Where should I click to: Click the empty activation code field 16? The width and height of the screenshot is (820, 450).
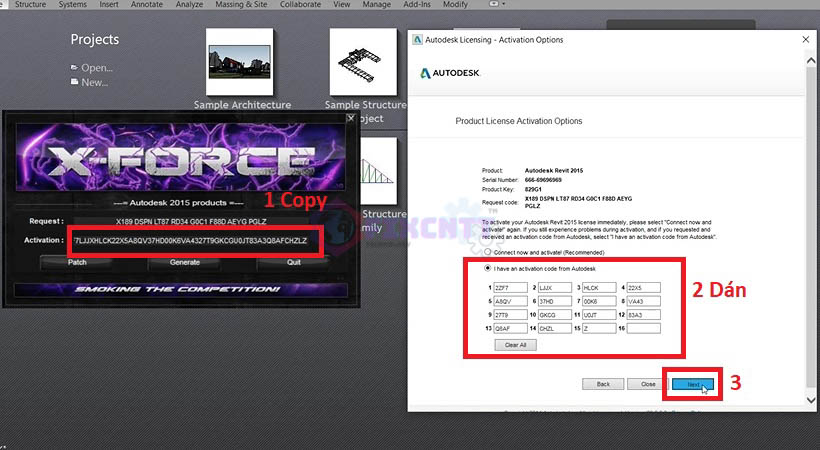pyautogui.click(x=644, y=329)
